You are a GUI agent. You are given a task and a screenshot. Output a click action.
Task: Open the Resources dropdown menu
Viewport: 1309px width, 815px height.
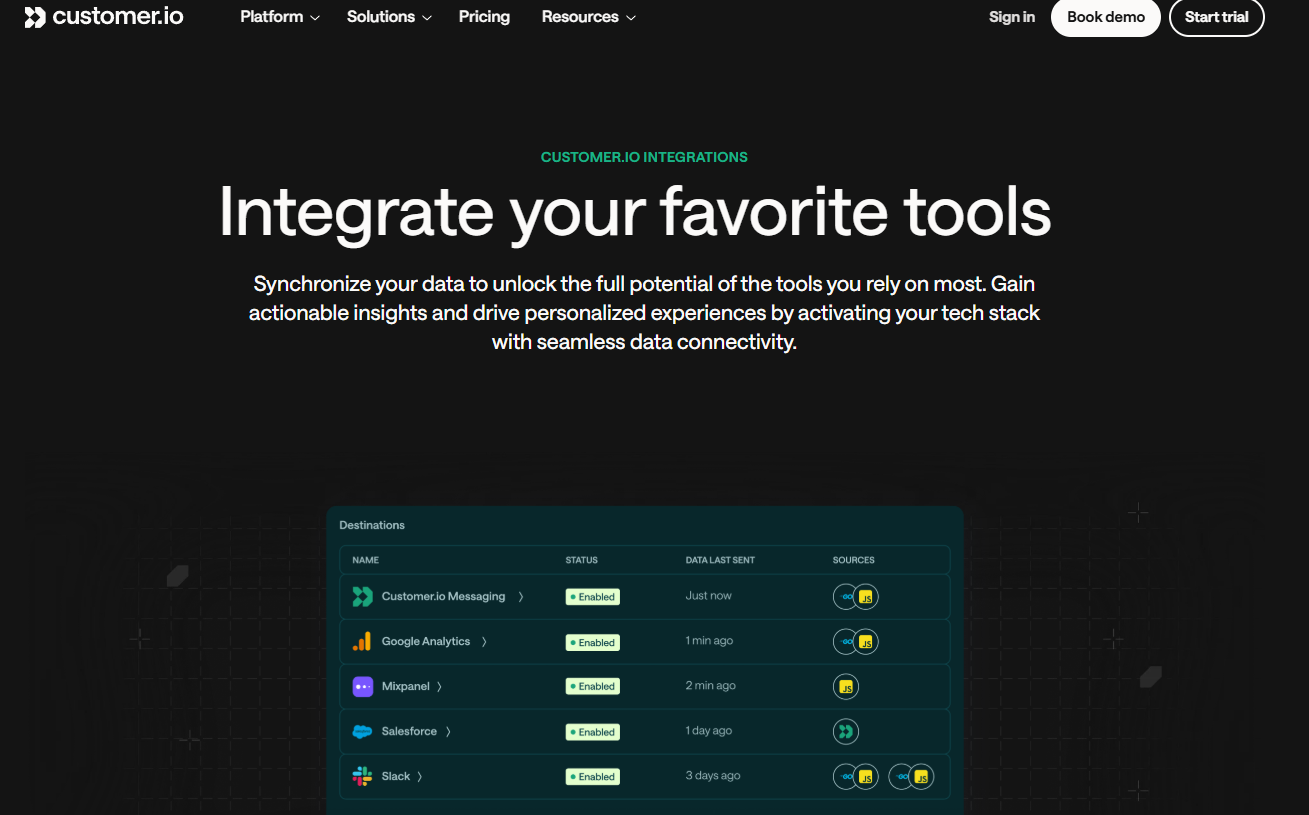point(589,17)
